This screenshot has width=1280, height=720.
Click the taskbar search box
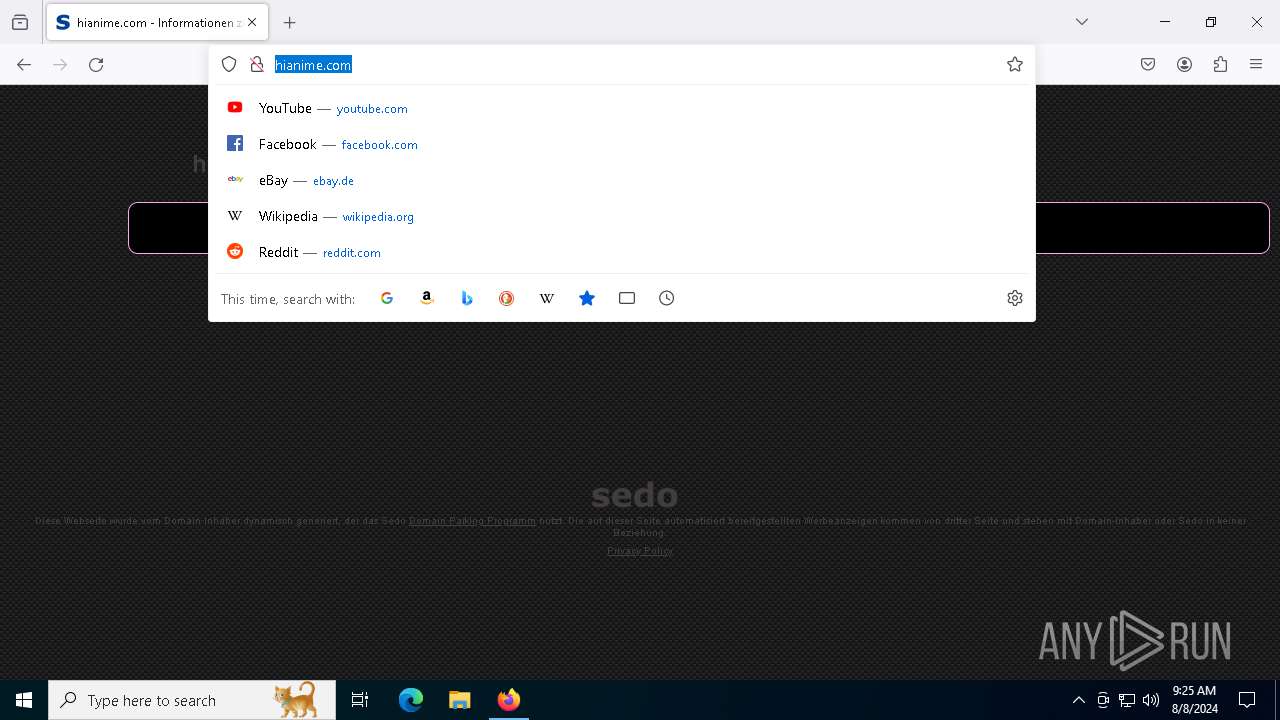click(x=192, y=700)
